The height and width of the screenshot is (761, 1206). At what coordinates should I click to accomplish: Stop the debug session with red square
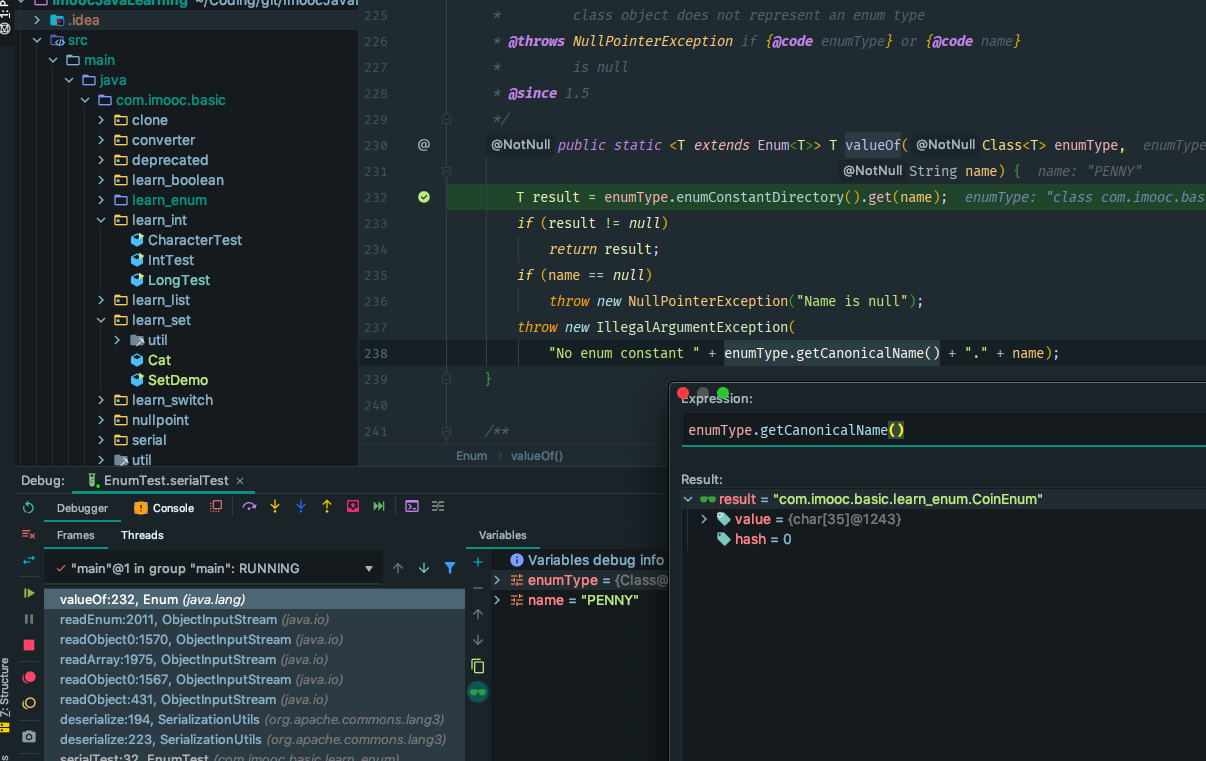[29, 645]
